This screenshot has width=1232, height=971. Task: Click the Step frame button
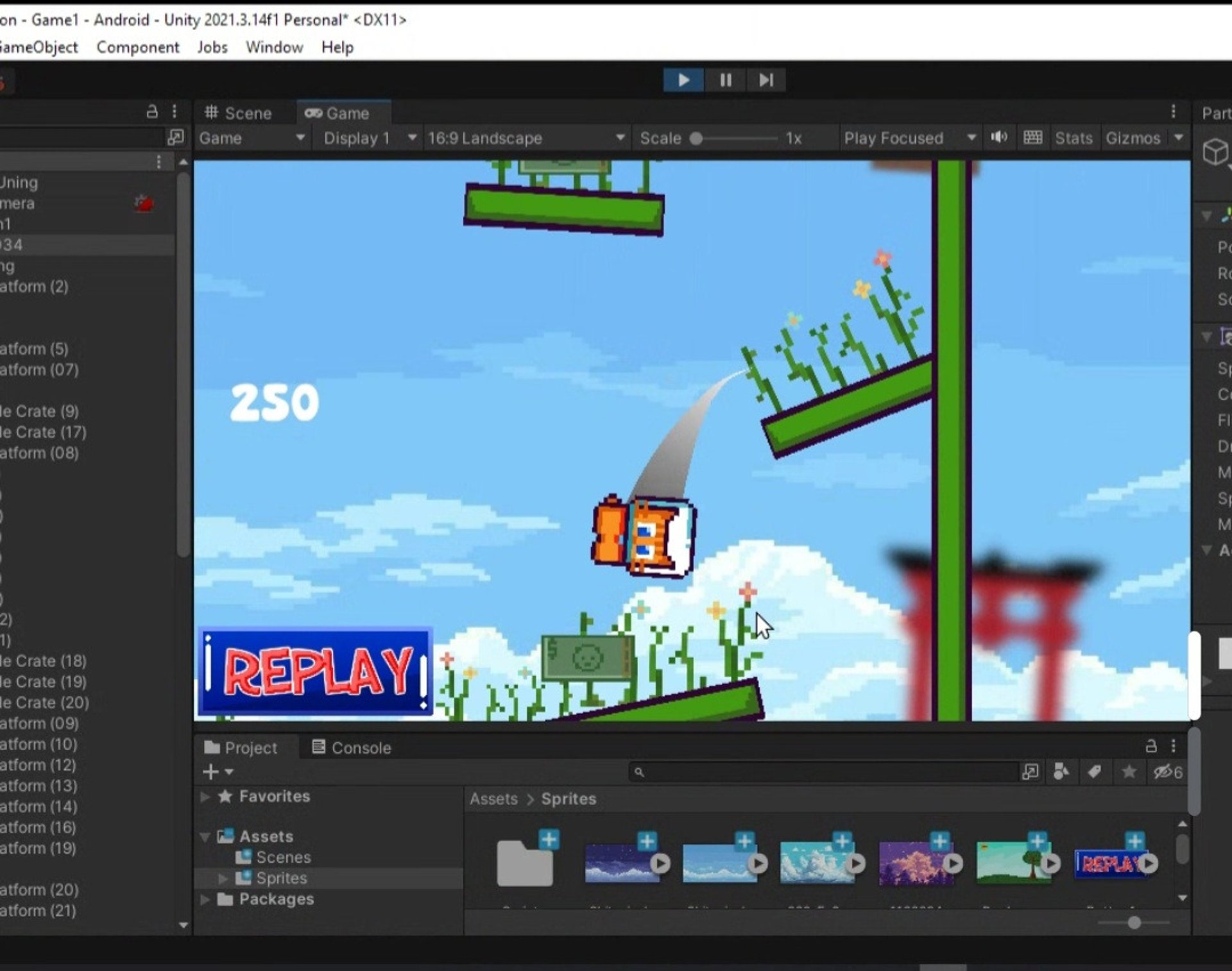(766, 80)
